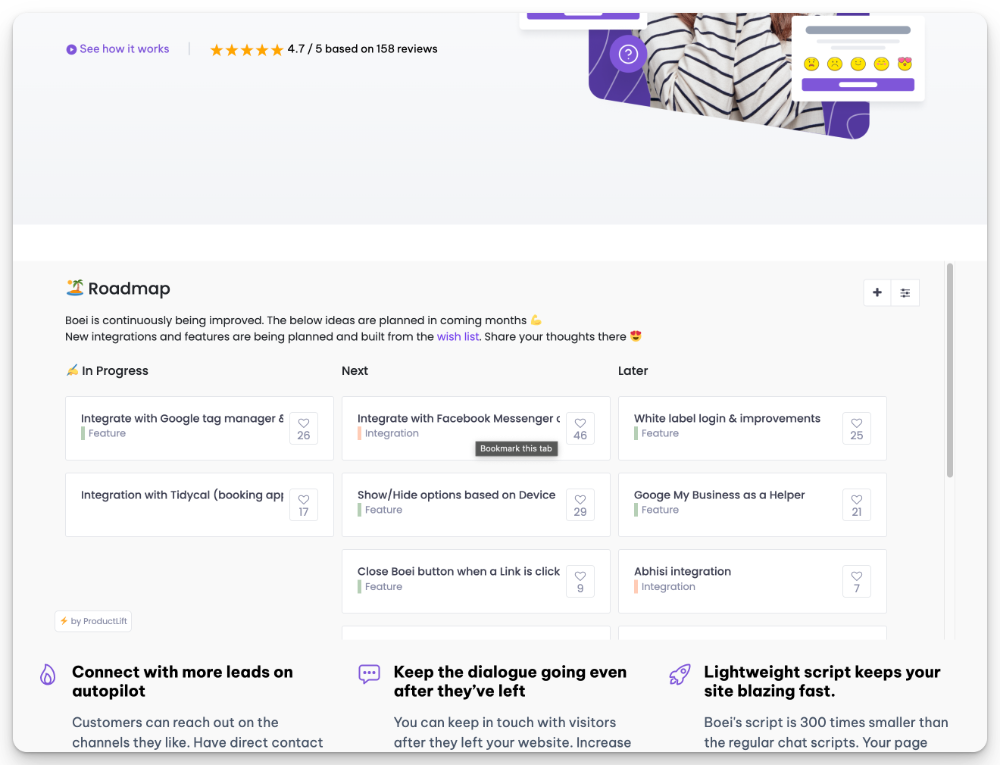Image resolution: width=1000 pixels, height=765 pixels.
Task: Click the question mark circle icon
Action: click(x=628, y=54)
